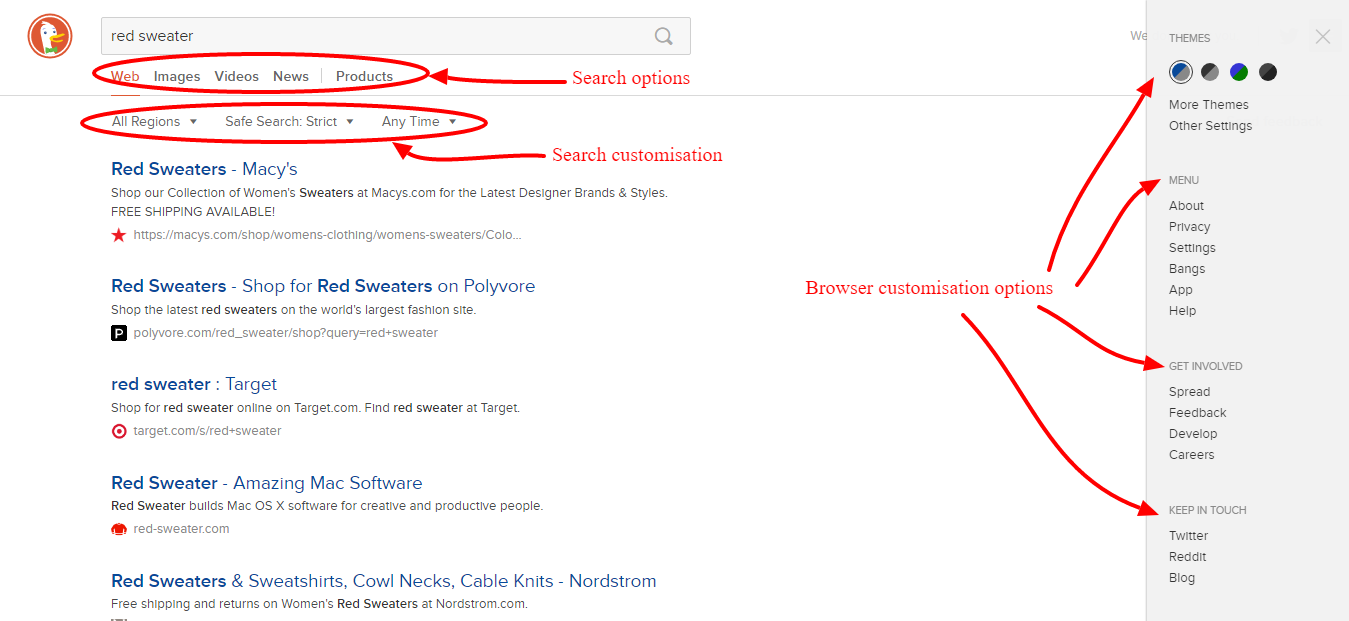The image size is (1349, 621).
Task: Open Privacy in the side menu
Action: [x=1190, y=227]
